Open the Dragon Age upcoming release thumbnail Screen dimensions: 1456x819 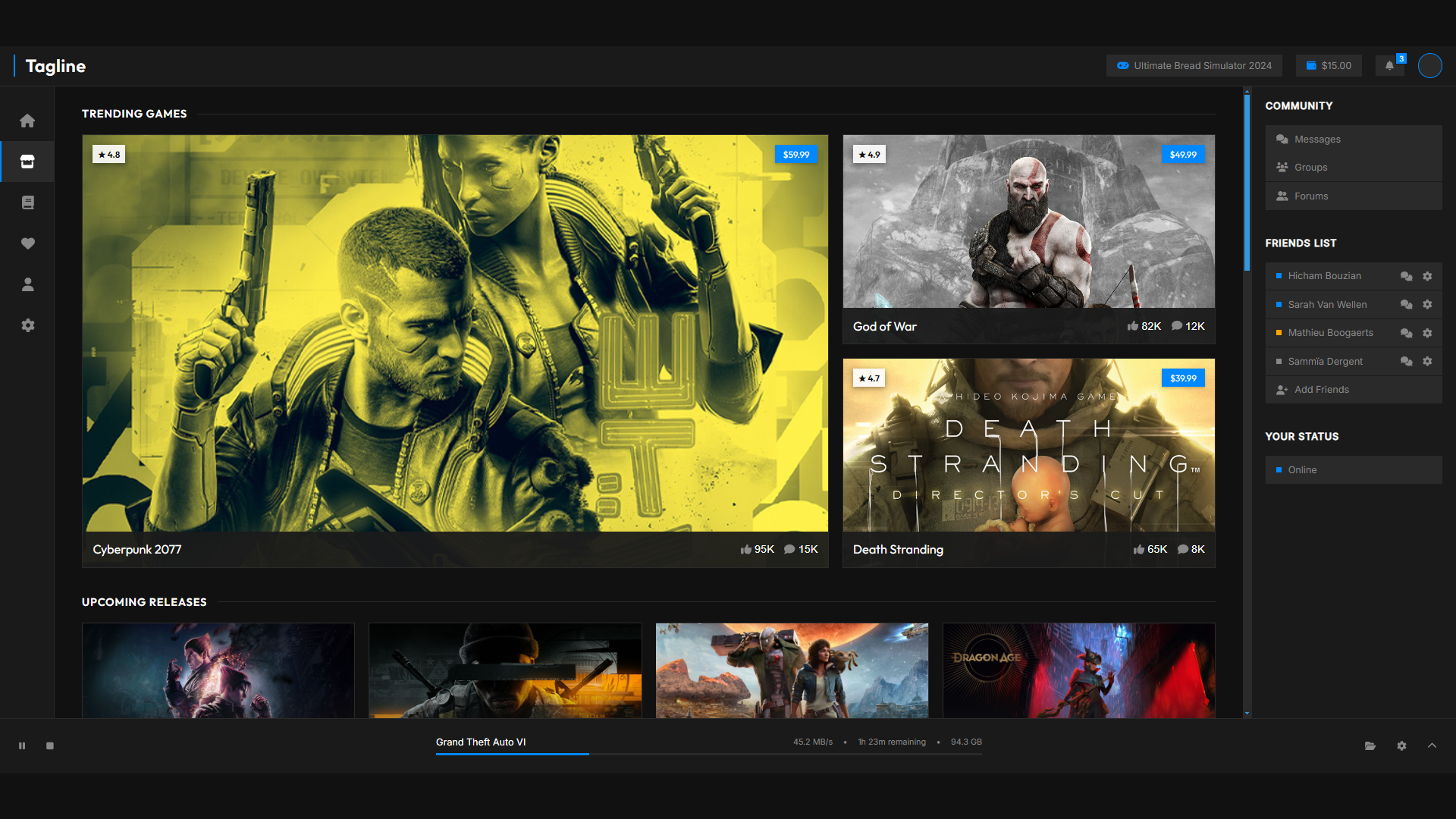click(1078, 670)
